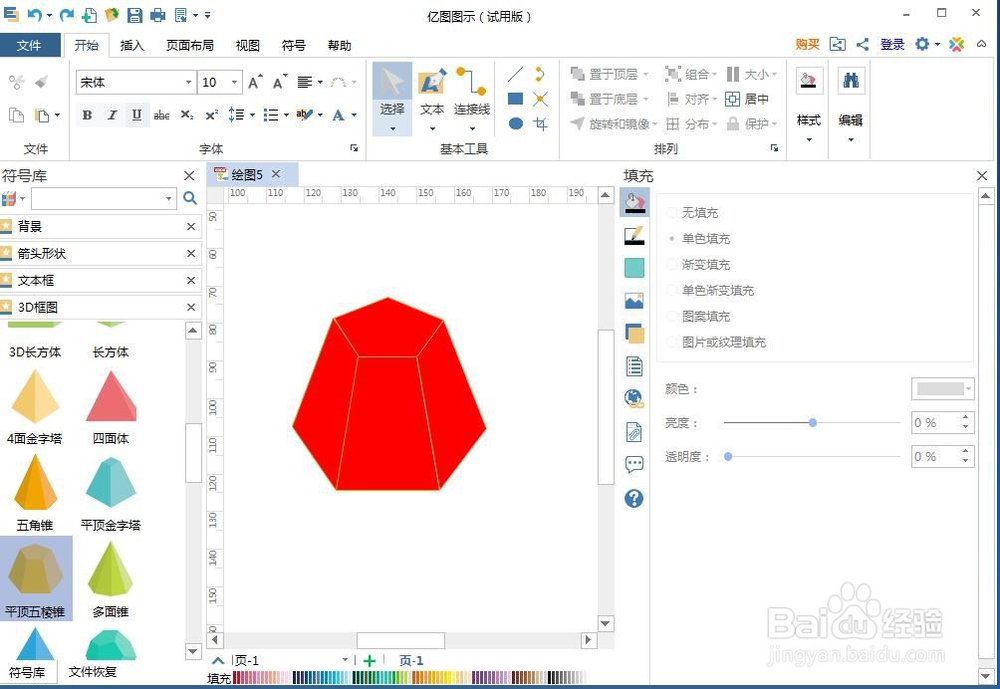Screen dimensions: 1000x689
Task: Switch to the Symbol (符号) tab
Action: 293,45
